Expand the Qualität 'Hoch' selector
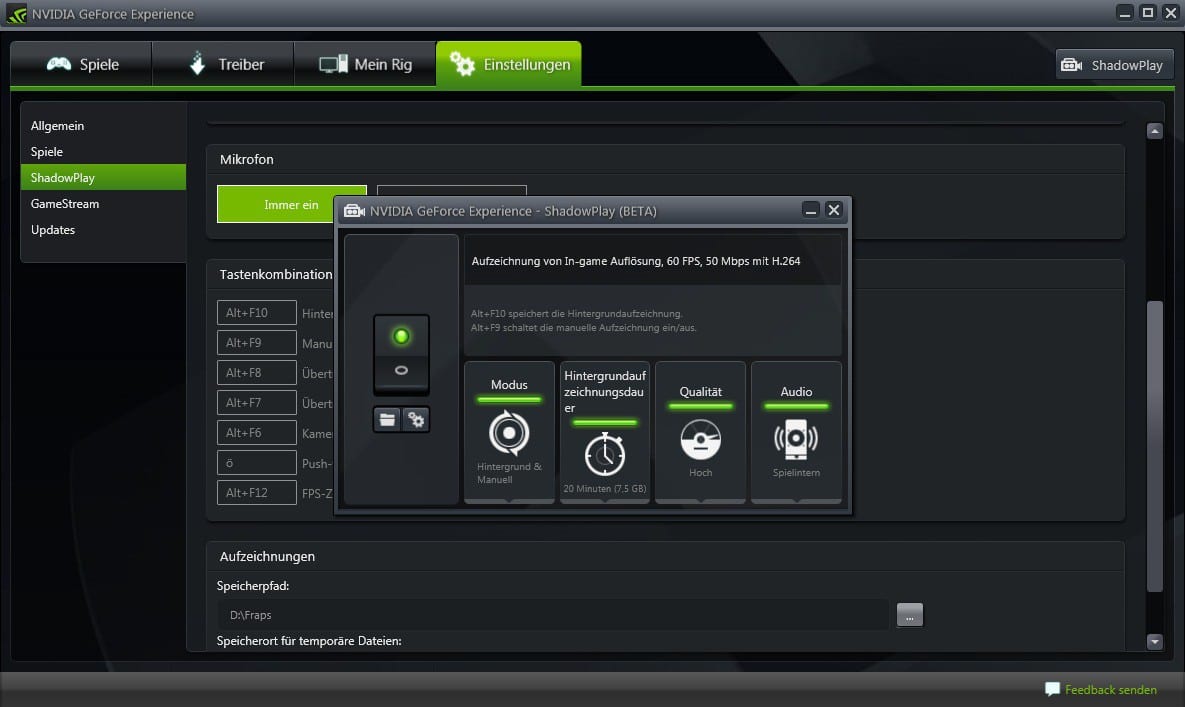 pos(700,473)
